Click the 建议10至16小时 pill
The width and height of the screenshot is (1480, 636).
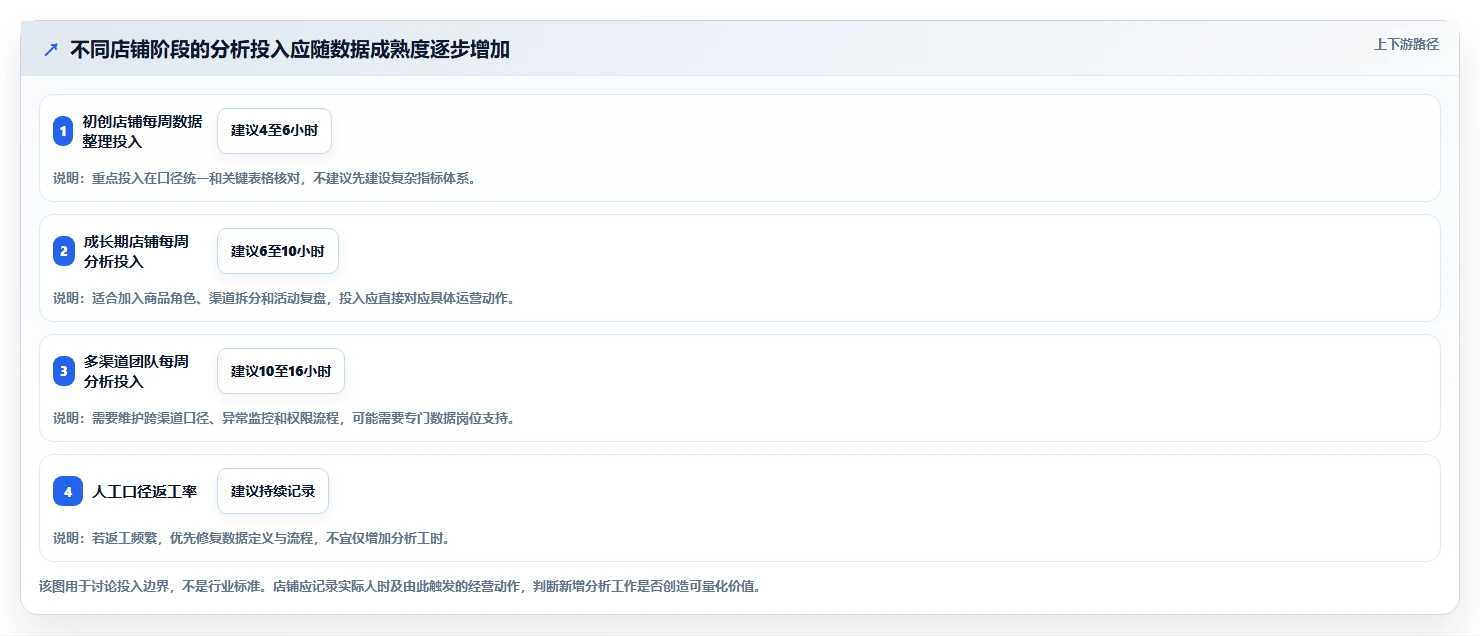point(281,371)
